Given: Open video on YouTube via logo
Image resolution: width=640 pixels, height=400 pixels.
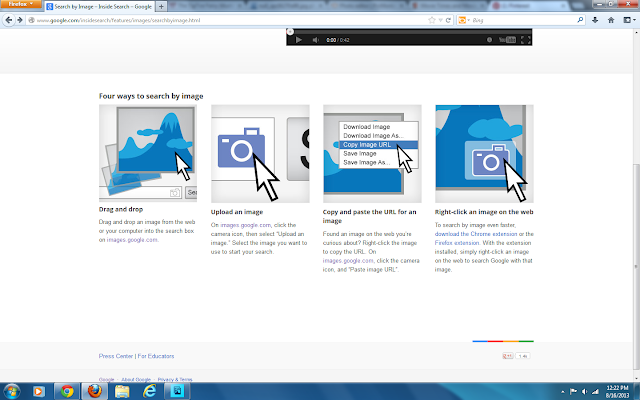Looking at the screenshot, I should 507,40.
